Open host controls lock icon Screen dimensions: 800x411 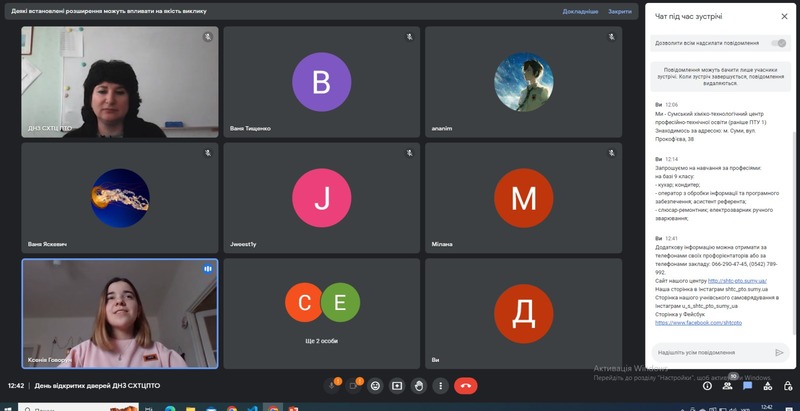point(785,386)
